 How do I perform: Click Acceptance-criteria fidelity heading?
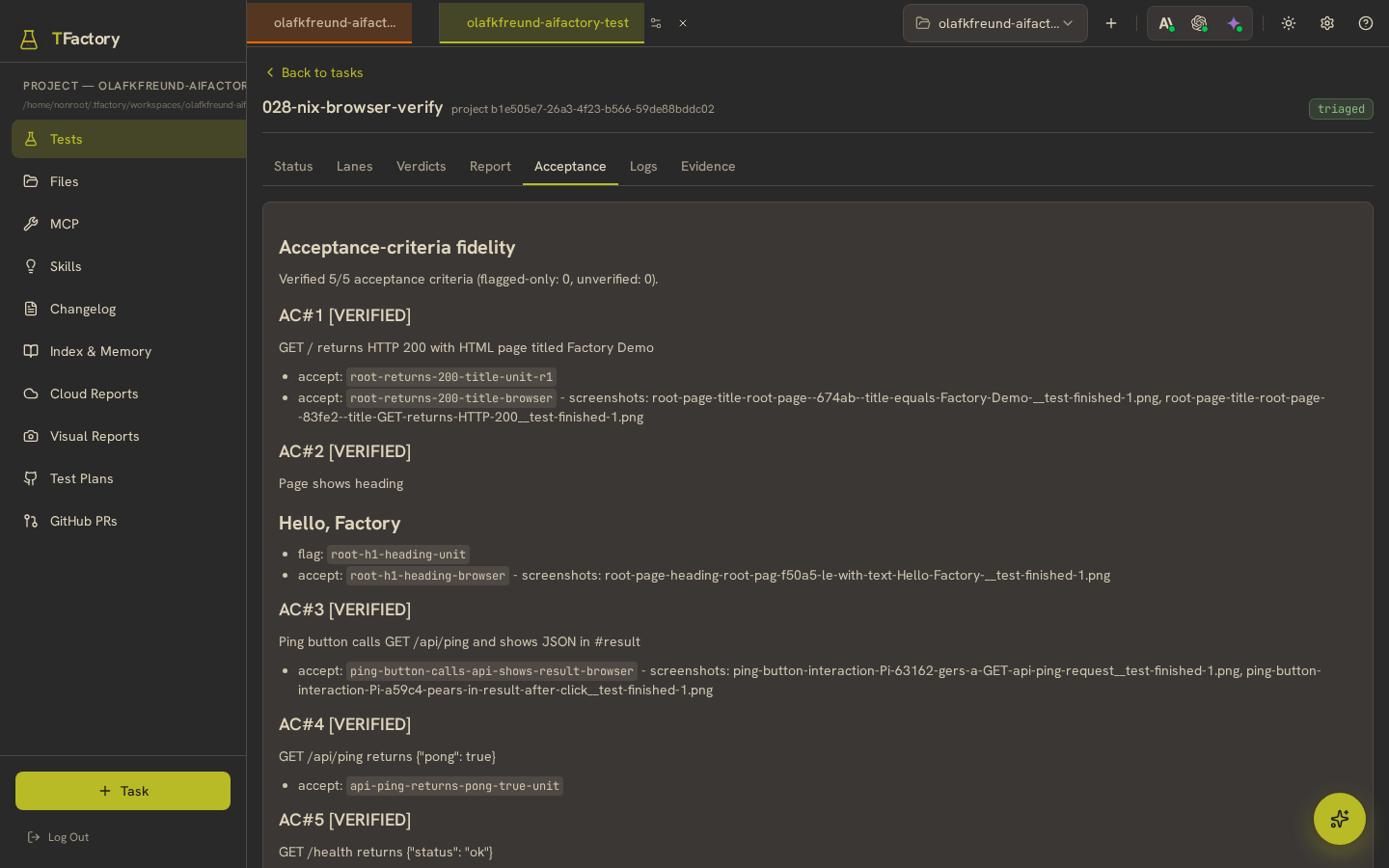[x=396, y=247]
